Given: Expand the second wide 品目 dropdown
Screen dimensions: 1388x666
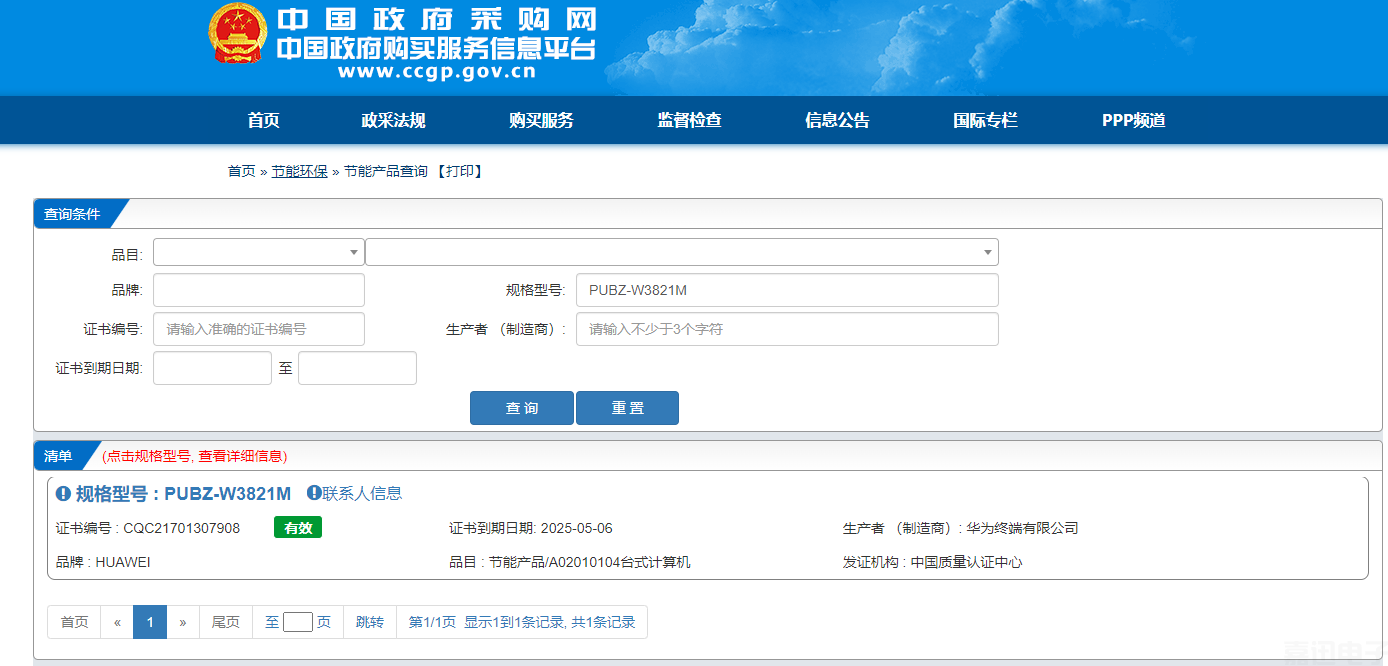Looking at the screenshot, I should coord(681,252).
